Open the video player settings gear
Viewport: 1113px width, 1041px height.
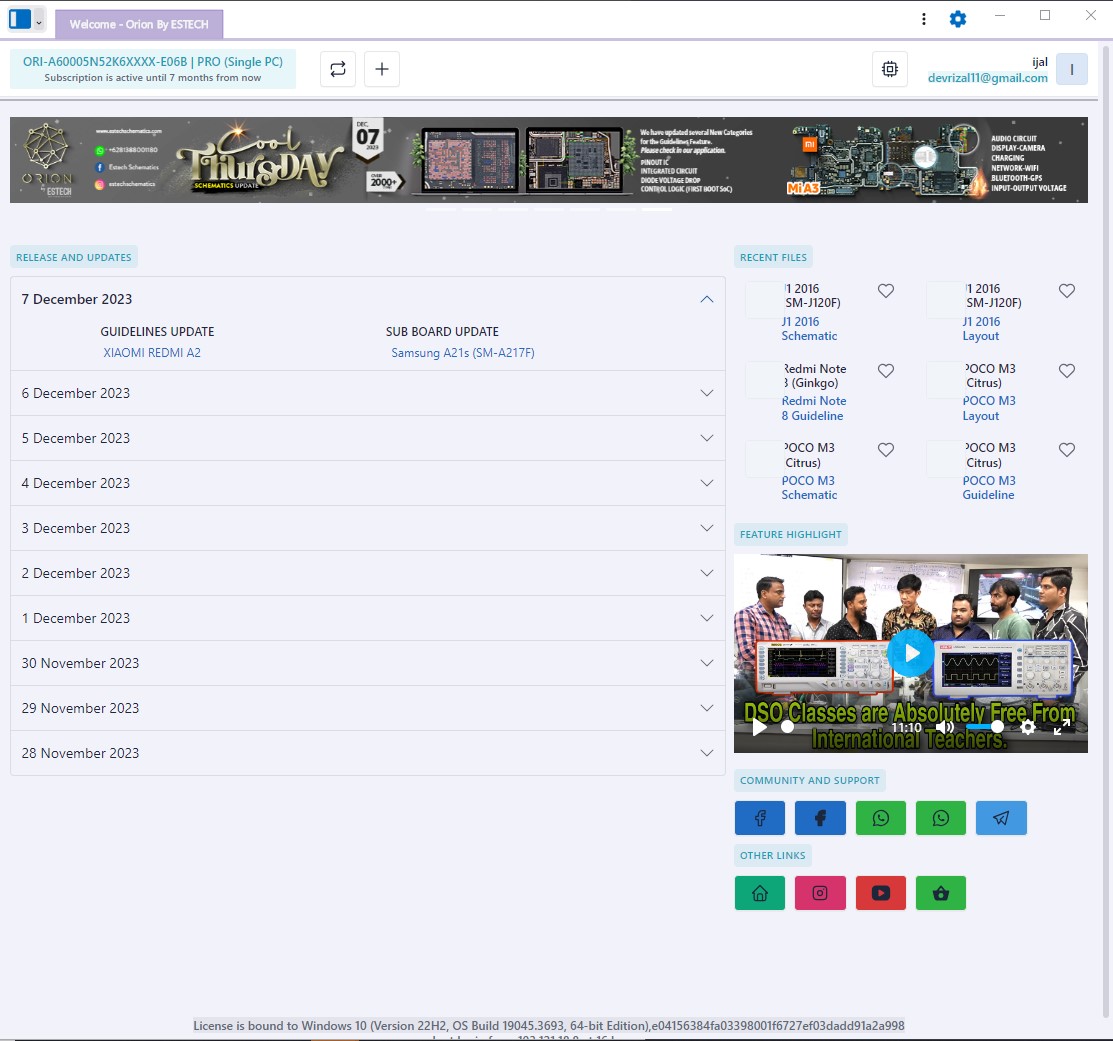click(x=1028, y=727)
